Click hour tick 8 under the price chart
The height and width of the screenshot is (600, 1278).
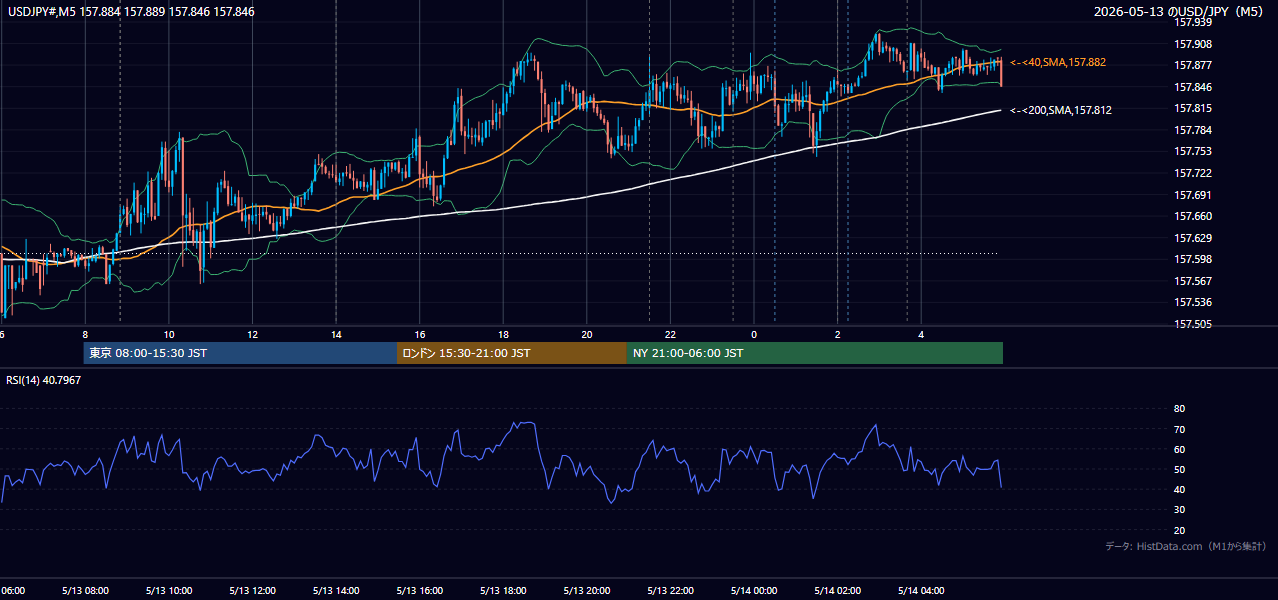pos(85,334)
